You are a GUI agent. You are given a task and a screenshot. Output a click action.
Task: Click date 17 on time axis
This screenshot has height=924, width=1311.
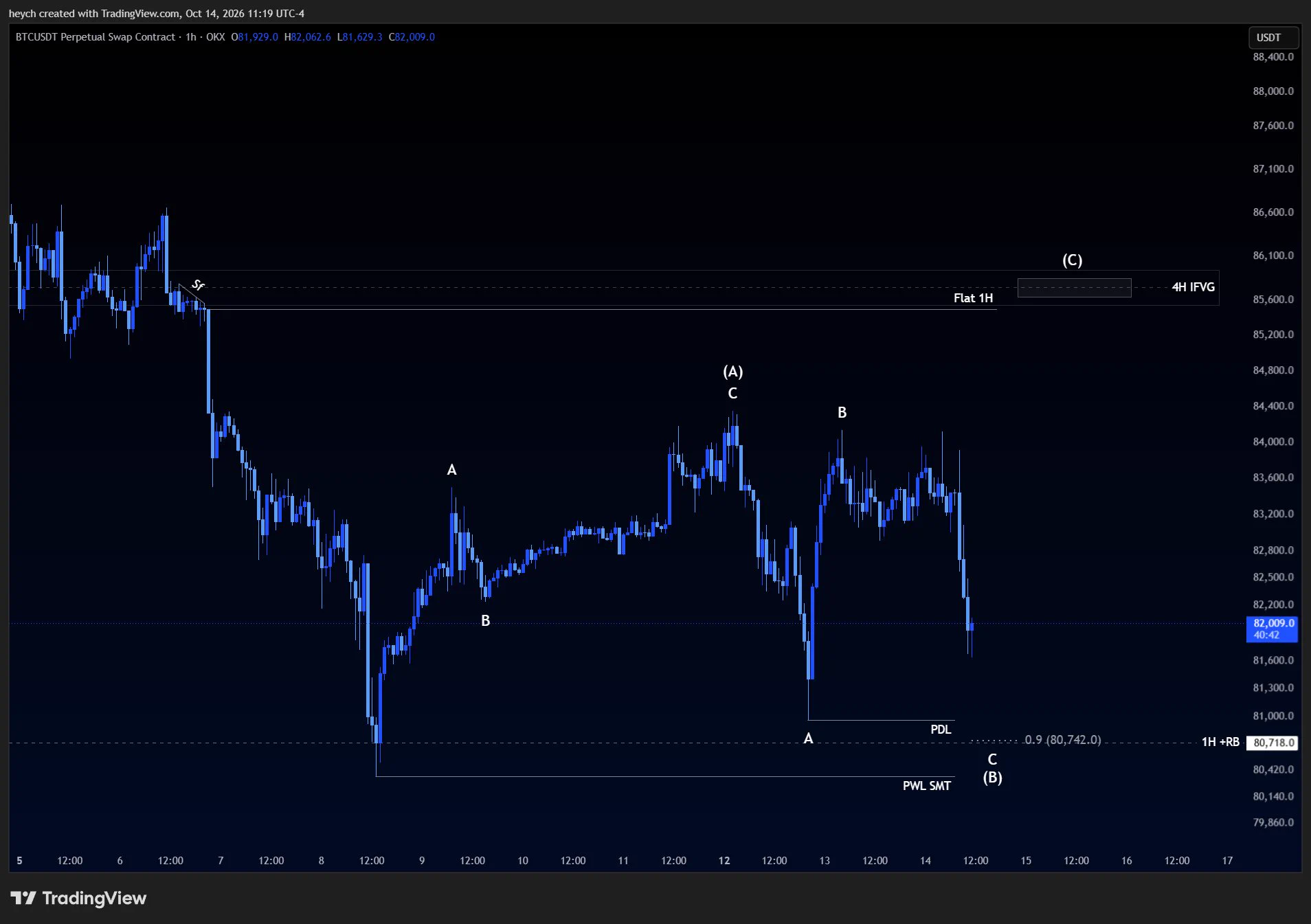[1227, 861]
